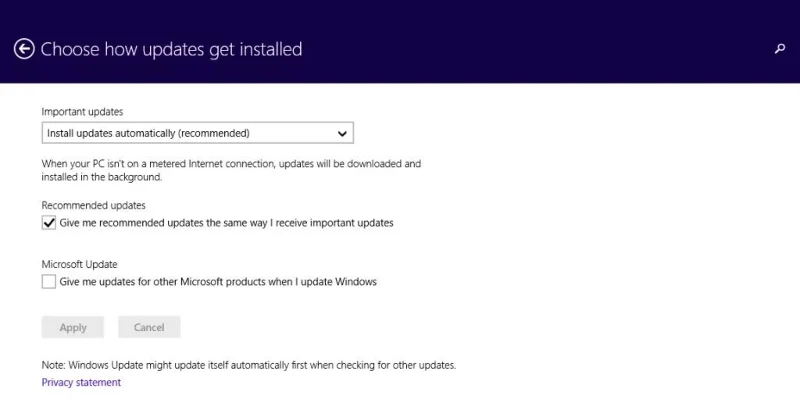Expand the Important updates dropdown chevron
Image resolution: width=800 pixels, height=410 pixels.
342,134
